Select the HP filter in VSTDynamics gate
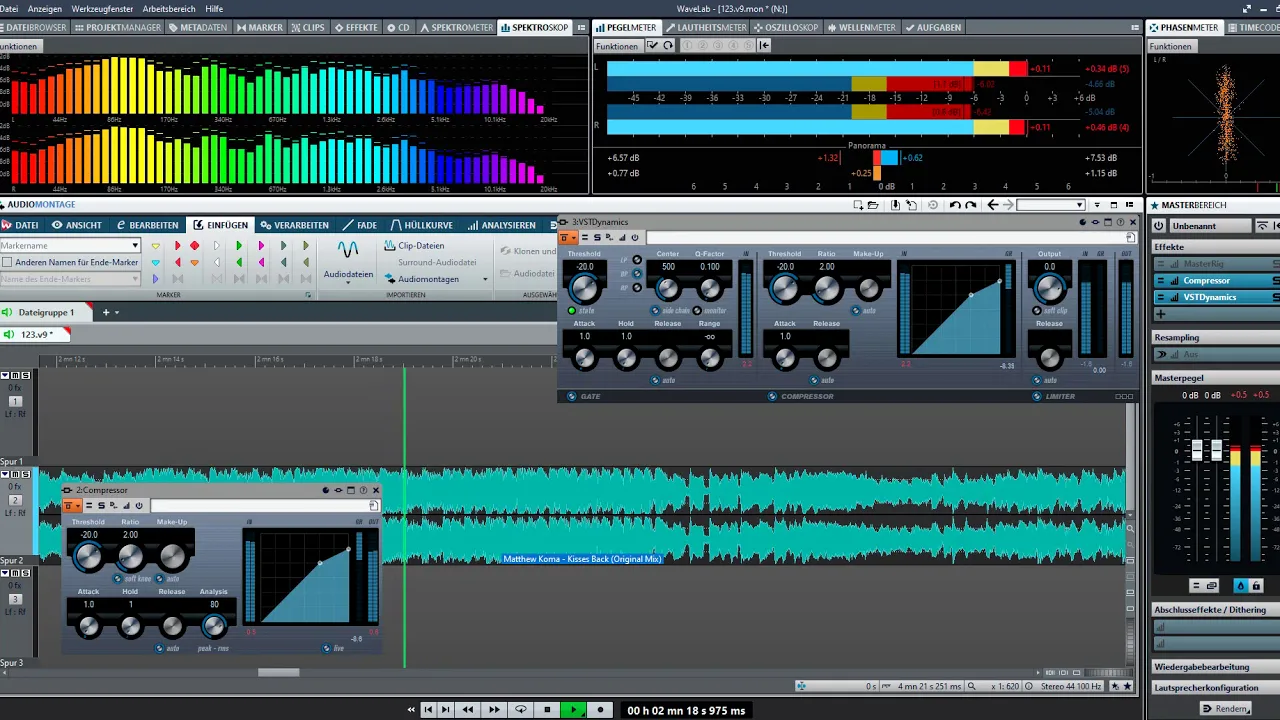 pos(636,287)
